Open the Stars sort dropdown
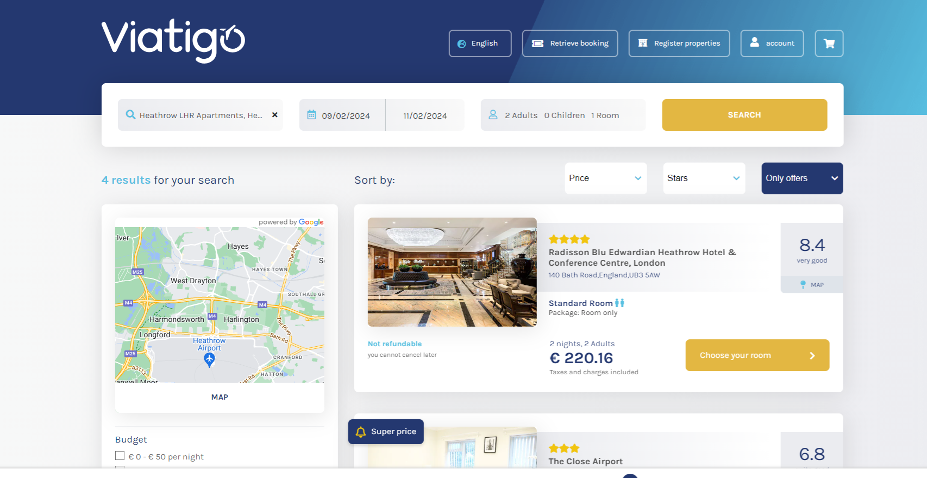Viewport: 928px width, 478px height. [x=704, y=178]
